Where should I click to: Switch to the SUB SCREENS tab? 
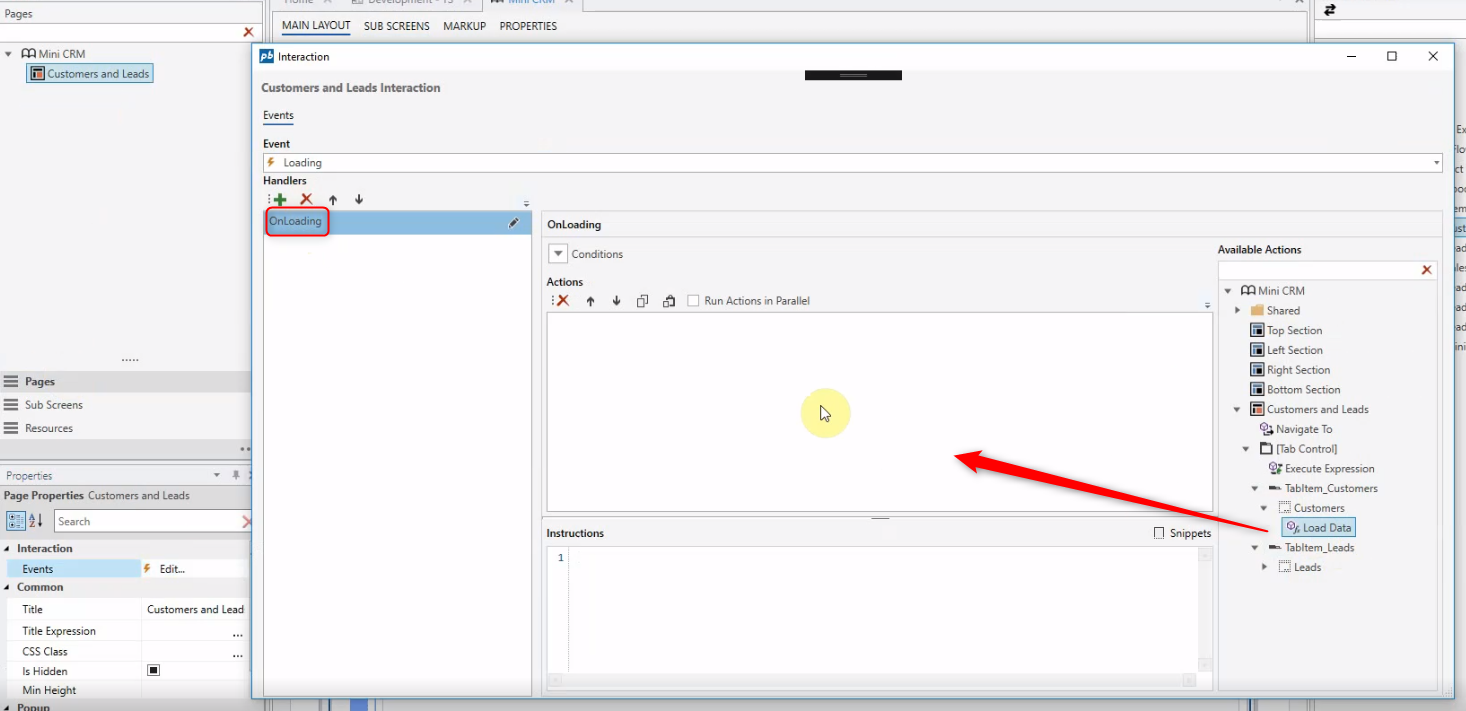[x=396, y=26]
